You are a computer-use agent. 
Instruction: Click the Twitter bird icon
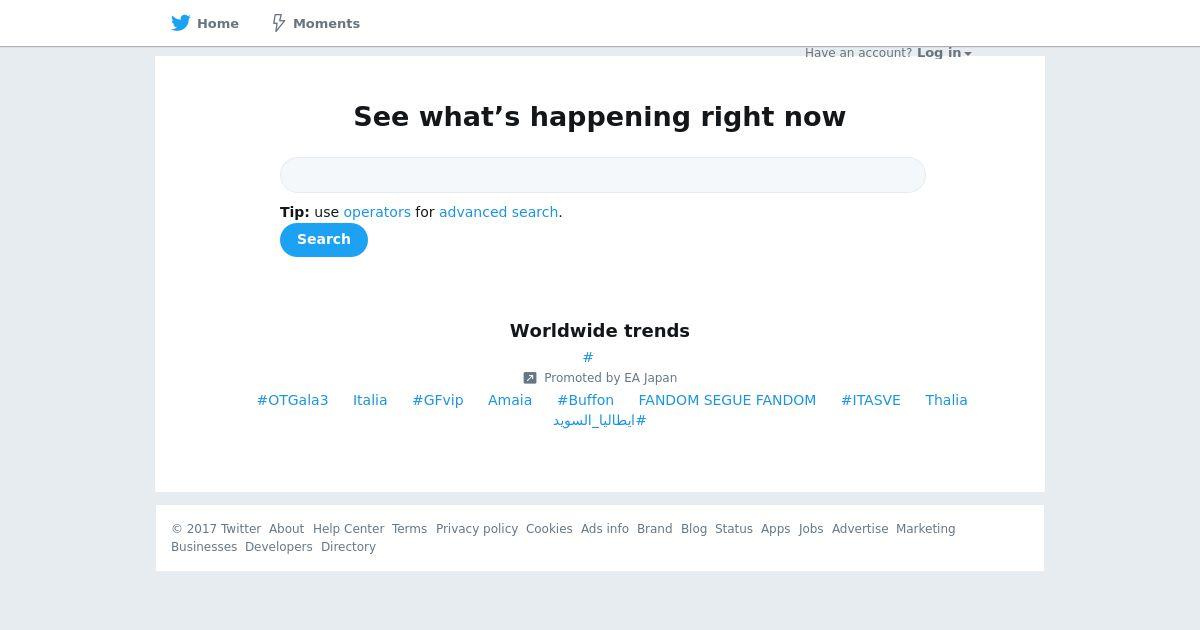pyautogui.click(x=180, y=23)
